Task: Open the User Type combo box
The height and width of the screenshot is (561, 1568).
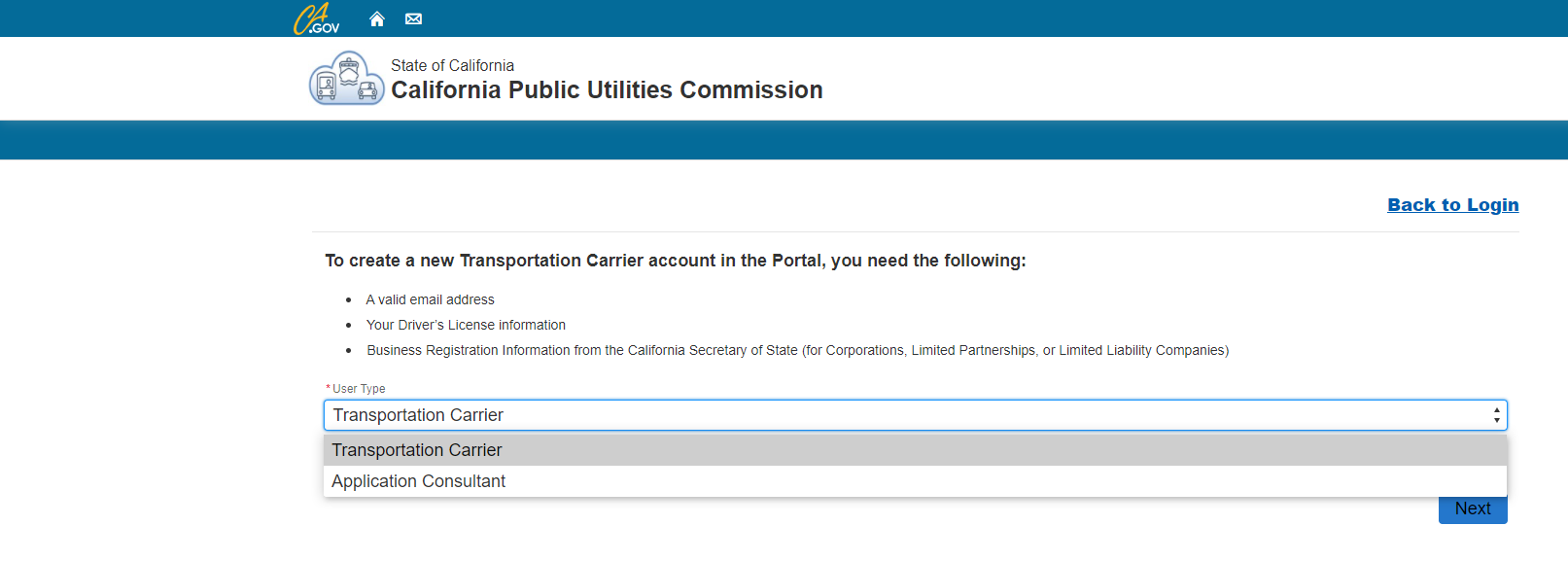Action: click(x=914, y=414)
